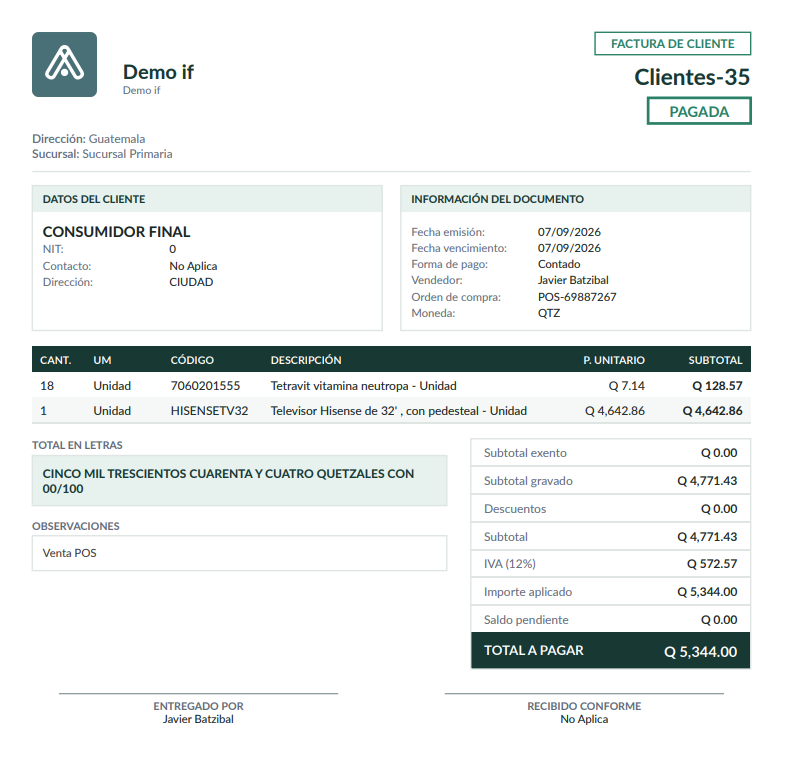Click the Moneda value QTZ
This screenshot has height=776, width=785.
(549, 313)
